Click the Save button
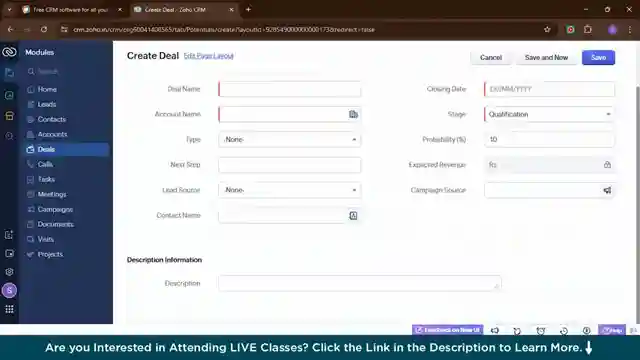The image size is (640, 360). [598, 58]
